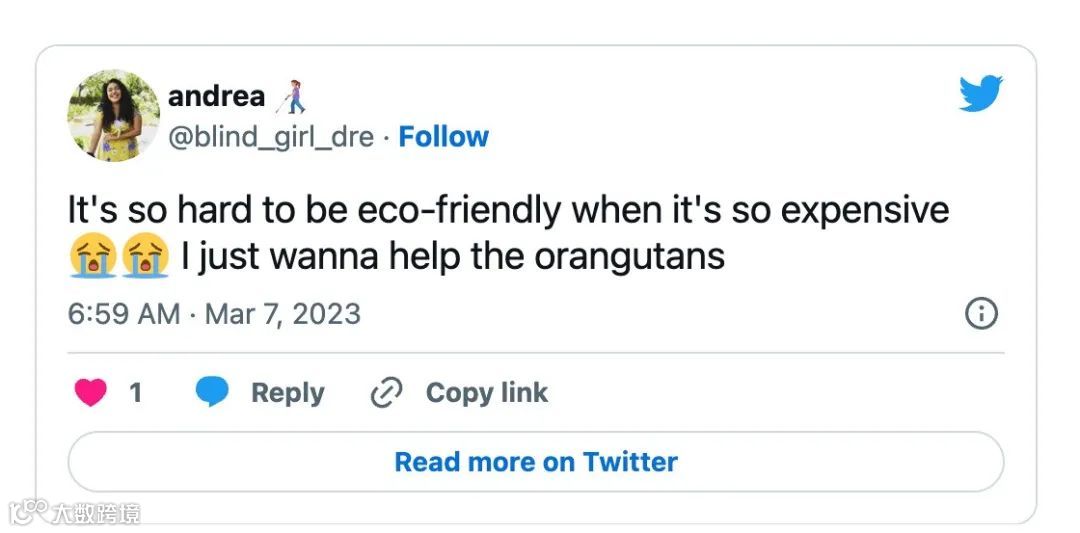Click the 6:59 AM Mar 7, 2023 timestamp
The image size is (1080, 533).
point(214,314)
